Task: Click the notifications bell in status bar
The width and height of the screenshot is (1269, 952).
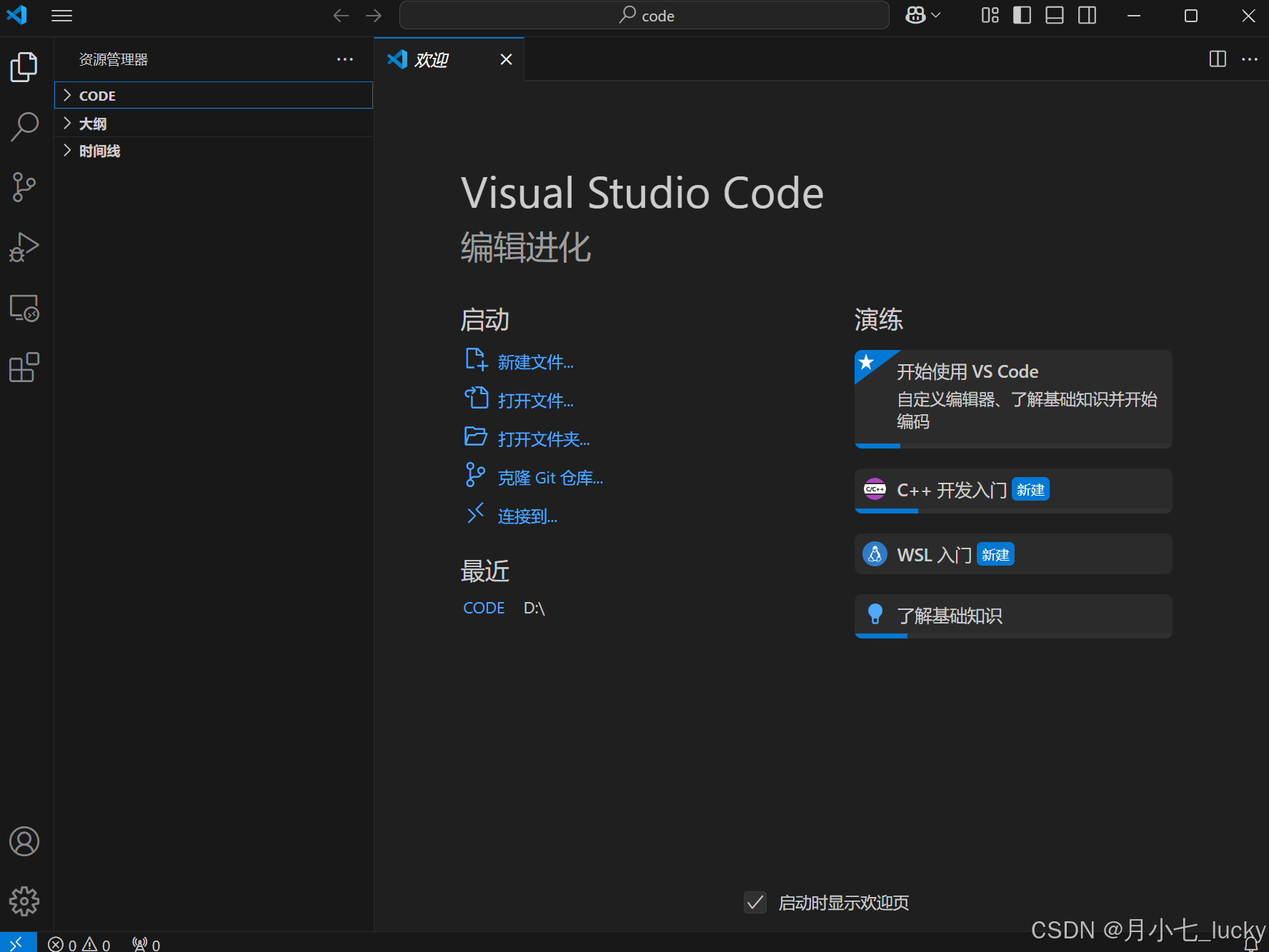Action: 1250,944
